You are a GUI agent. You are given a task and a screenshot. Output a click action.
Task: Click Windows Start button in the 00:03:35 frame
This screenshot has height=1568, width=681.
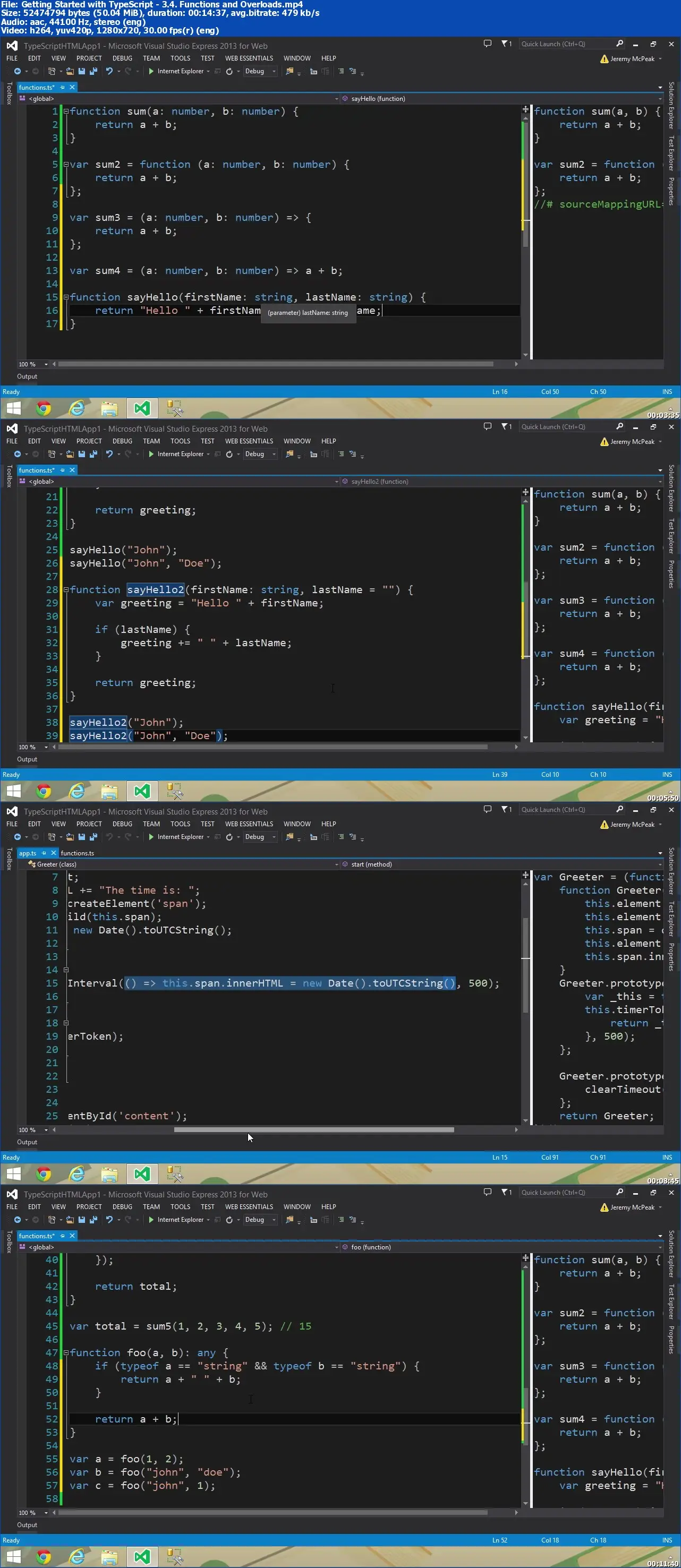[x=13, y=408]
